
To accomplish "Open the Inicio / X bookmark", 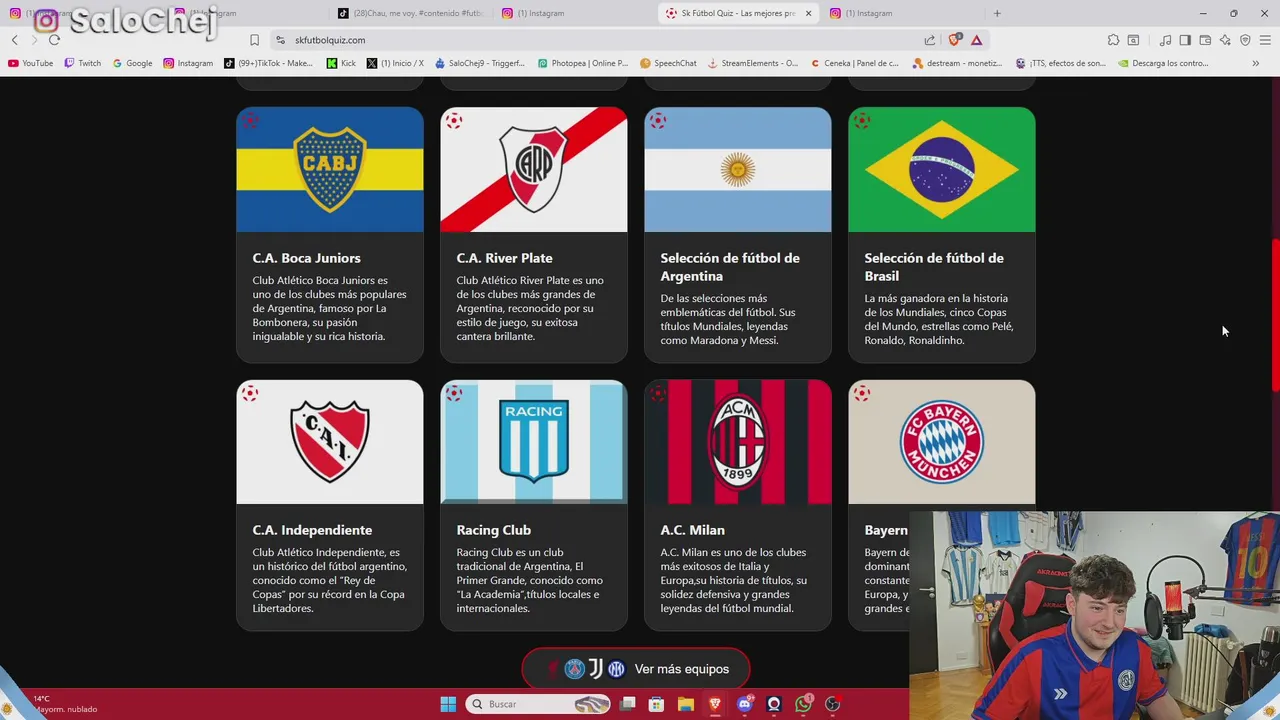I will (x=395, y=63).
